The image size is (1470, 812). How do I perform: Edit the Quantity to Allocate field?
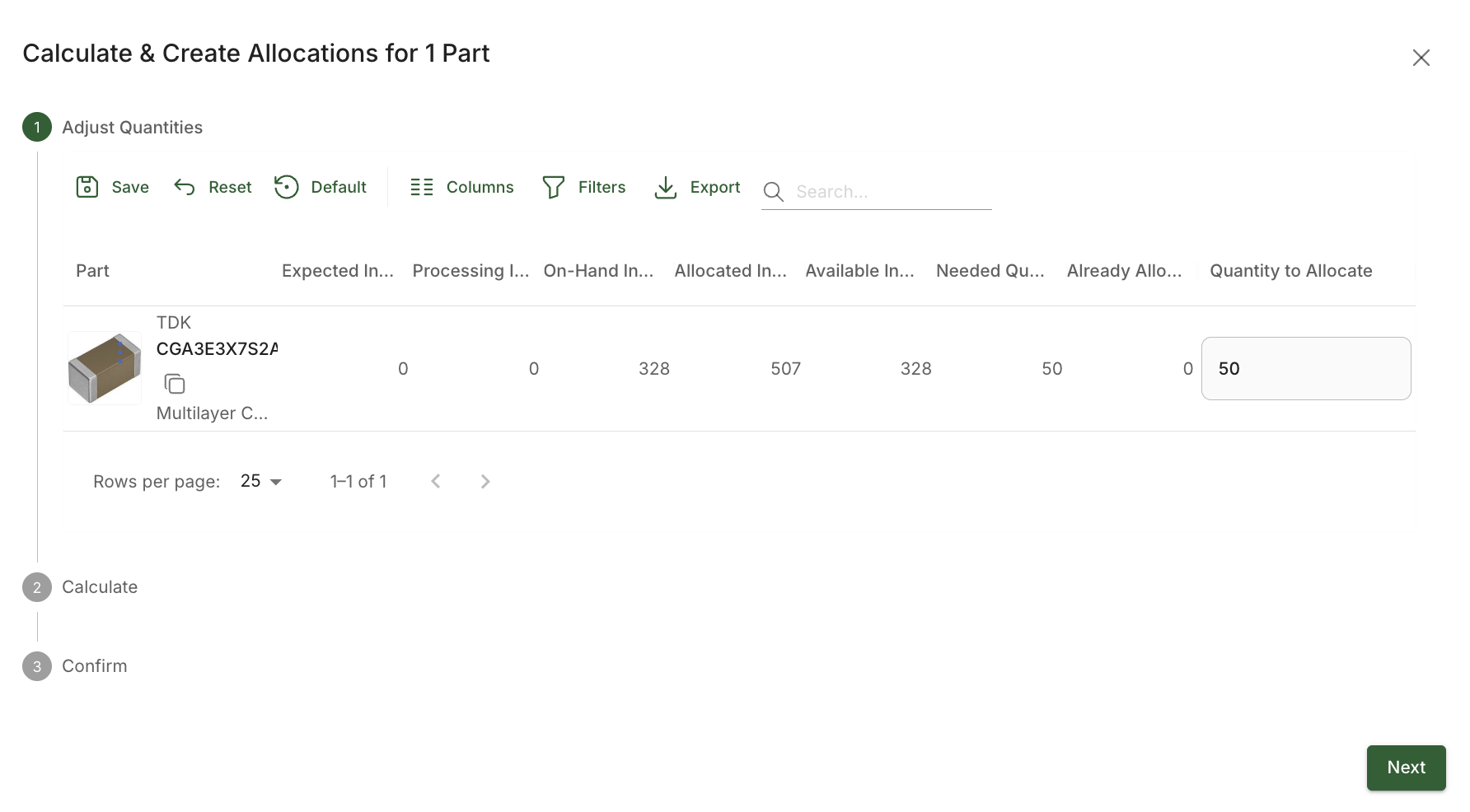[1306, 368]
